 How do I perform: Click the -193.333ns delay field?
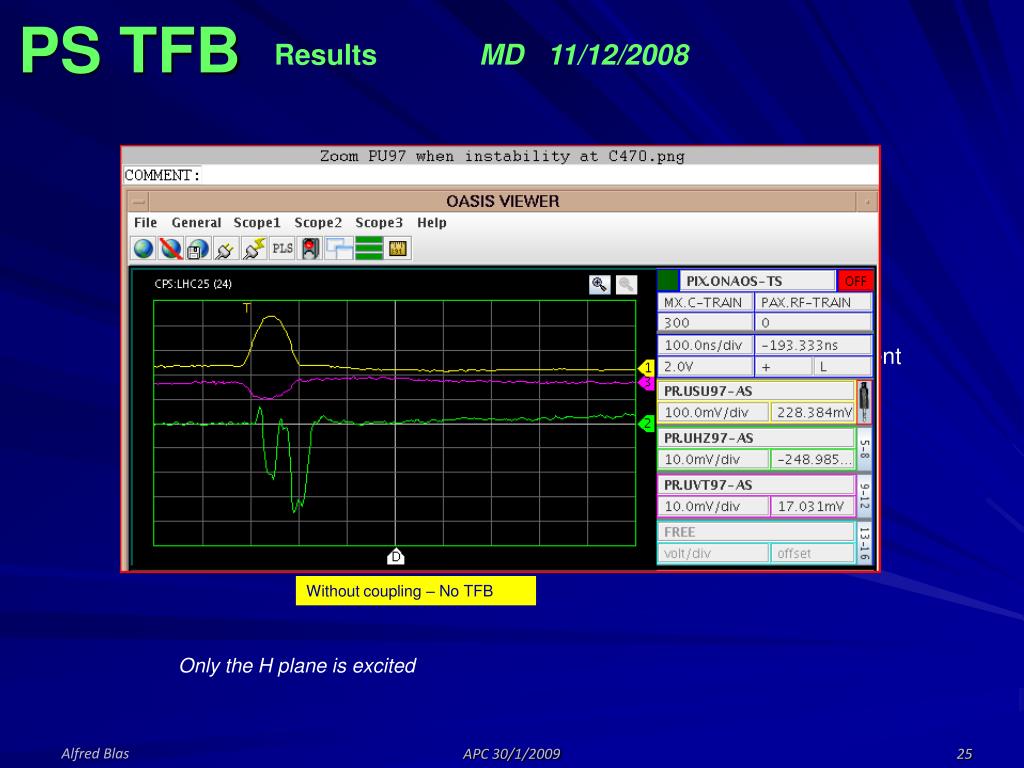814,345
